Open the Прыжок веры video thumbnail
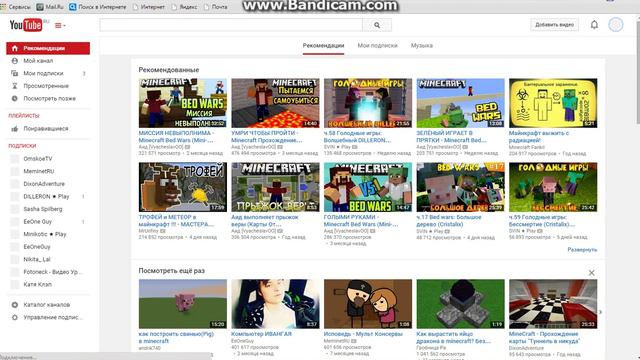Screen dimensions: 640x360 point(275,187)
